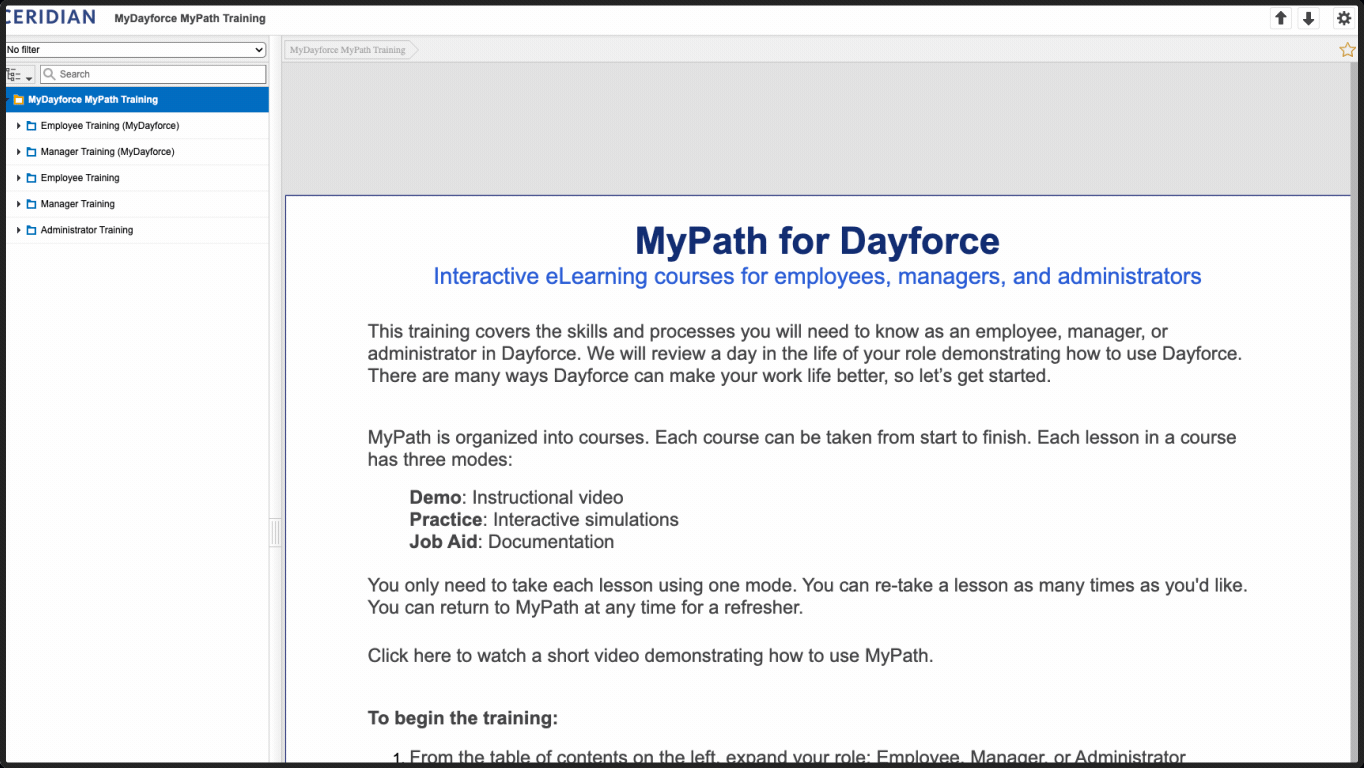The width and height of the screenshot is (1364, 768).
Task: Click the sidebar splitter handle
Action: pyautogui.click(x=275, y=533)
